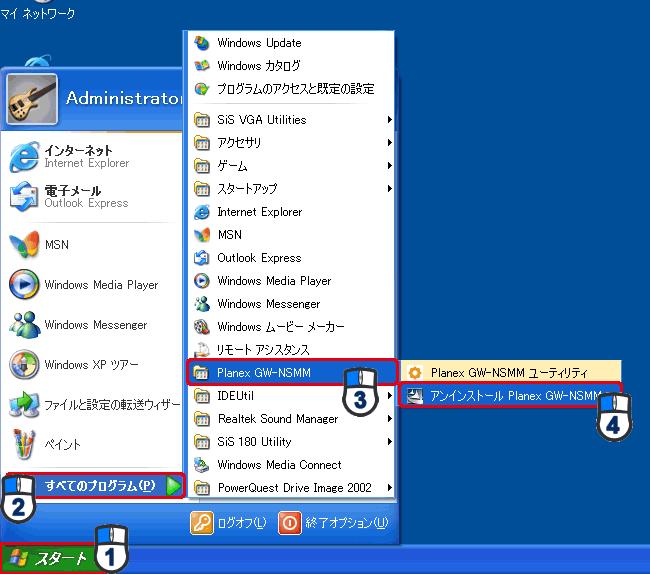Click the Windows Media Player icon in left pane
Viewport: 650px width, 574px height.
(x=24, y=284)
